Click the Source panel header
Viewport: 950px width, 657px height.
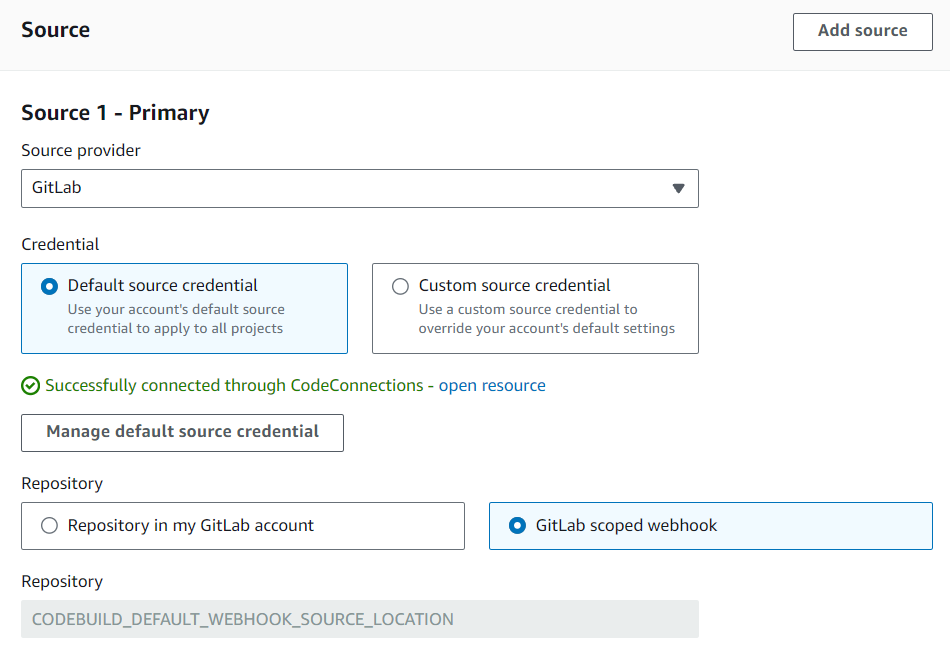tap(55, 29)
